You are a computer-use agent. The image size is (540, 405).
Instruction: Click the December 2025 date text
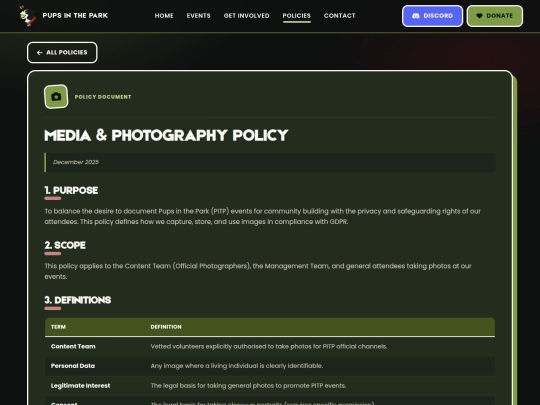point(76,162)
